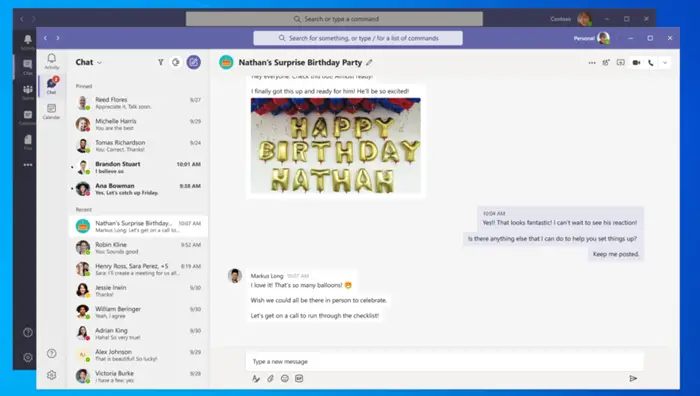The height and width of the screenshot is (396, 700).
Task: Open message formatting options
Action: pyautogui.click(x=256, y=379)
